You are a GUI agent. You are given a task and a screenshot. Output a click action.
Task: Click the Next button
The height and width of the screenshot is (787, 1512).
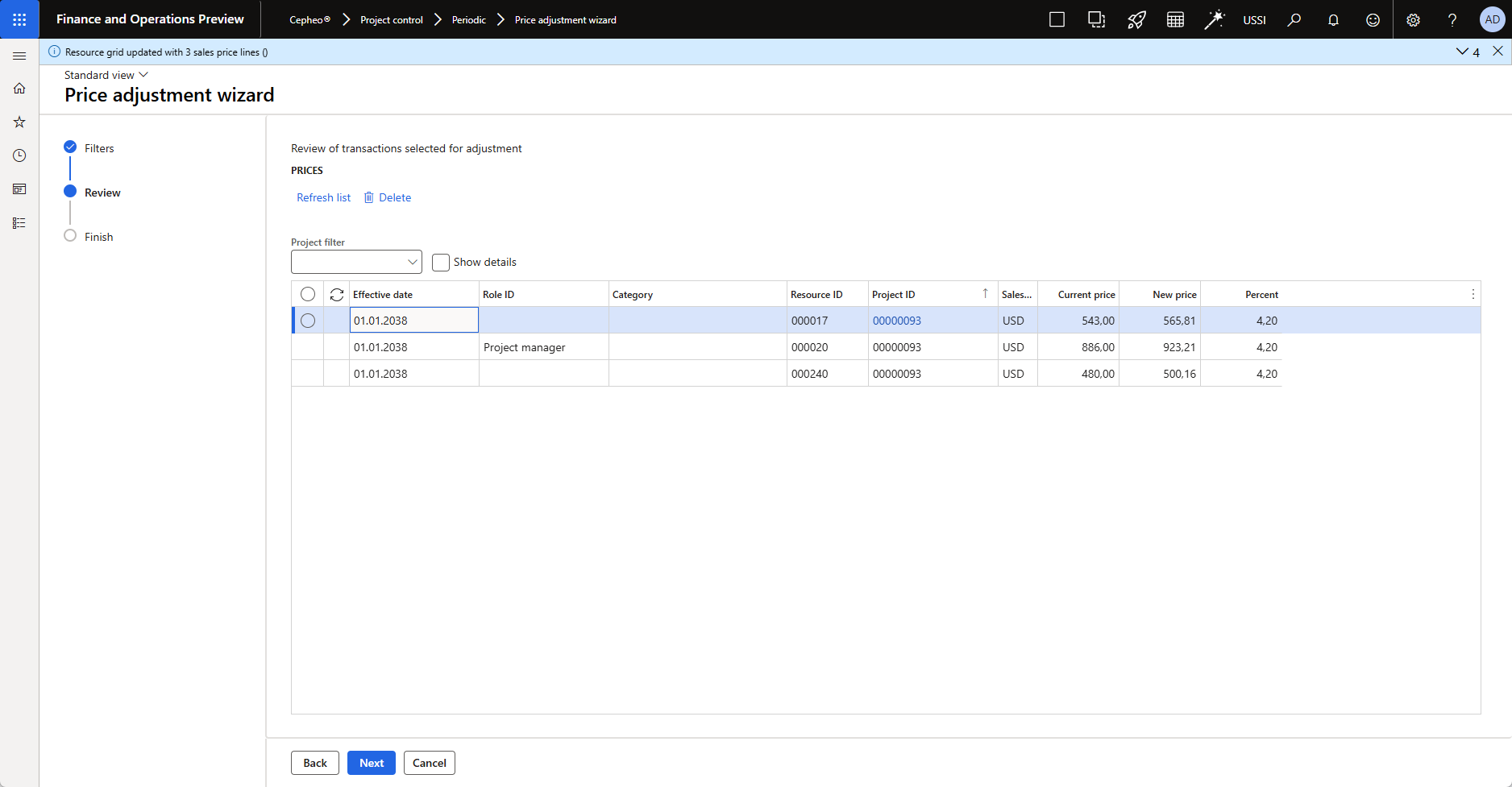click(371, 763)
